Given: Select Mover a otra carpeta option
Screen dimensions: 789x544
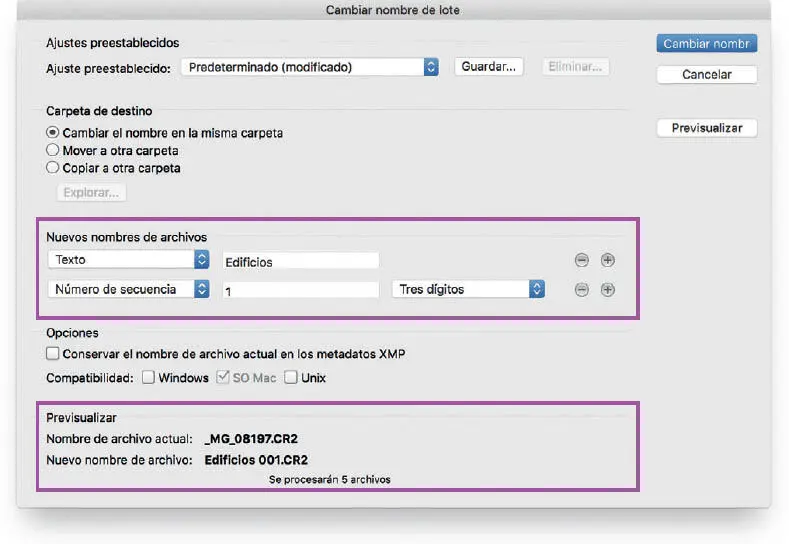Looking at the screenshot, I should click(x=53, y=151).
